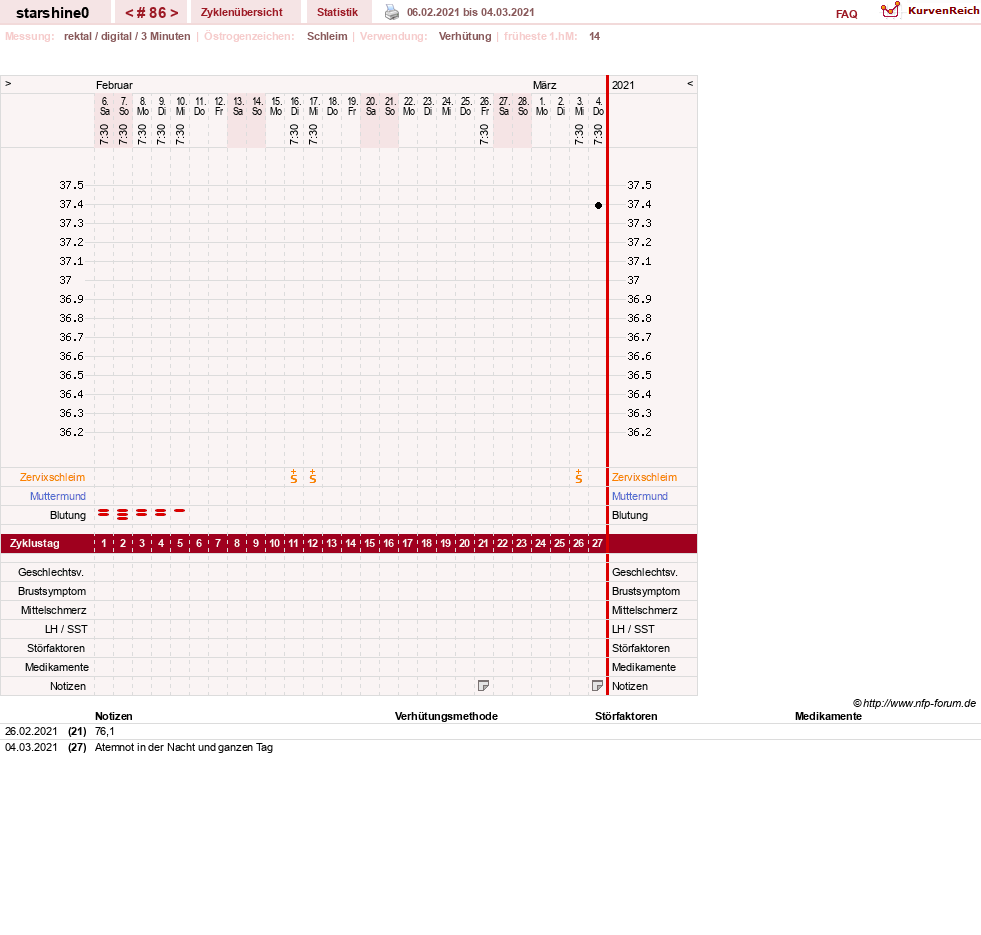This screenshot has height=935, width=981.
Task: Select cycle day 14 in Zyklustag row
Action: pos(351,543)
